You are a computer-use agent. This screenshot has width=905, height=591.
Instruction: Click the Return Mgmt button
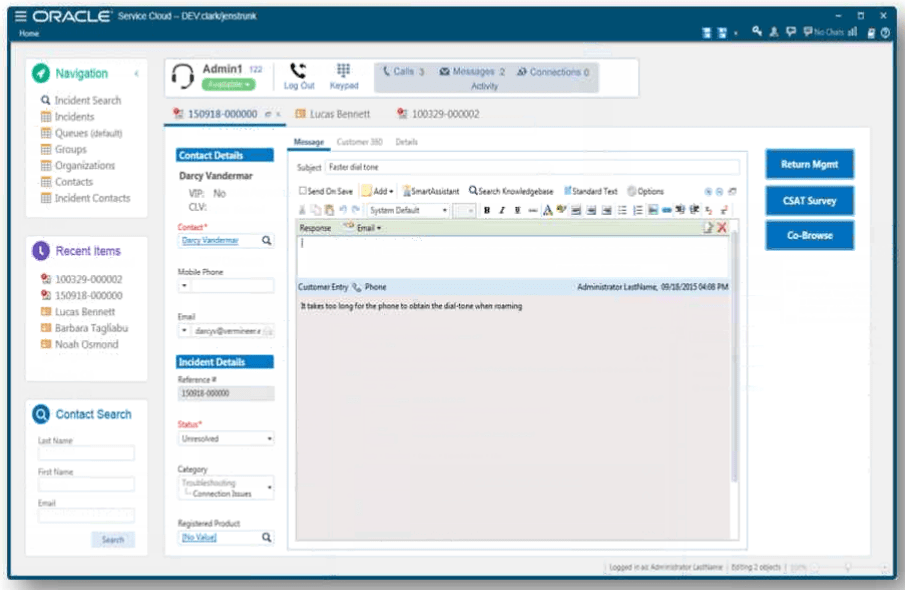(x=809, y=165)
